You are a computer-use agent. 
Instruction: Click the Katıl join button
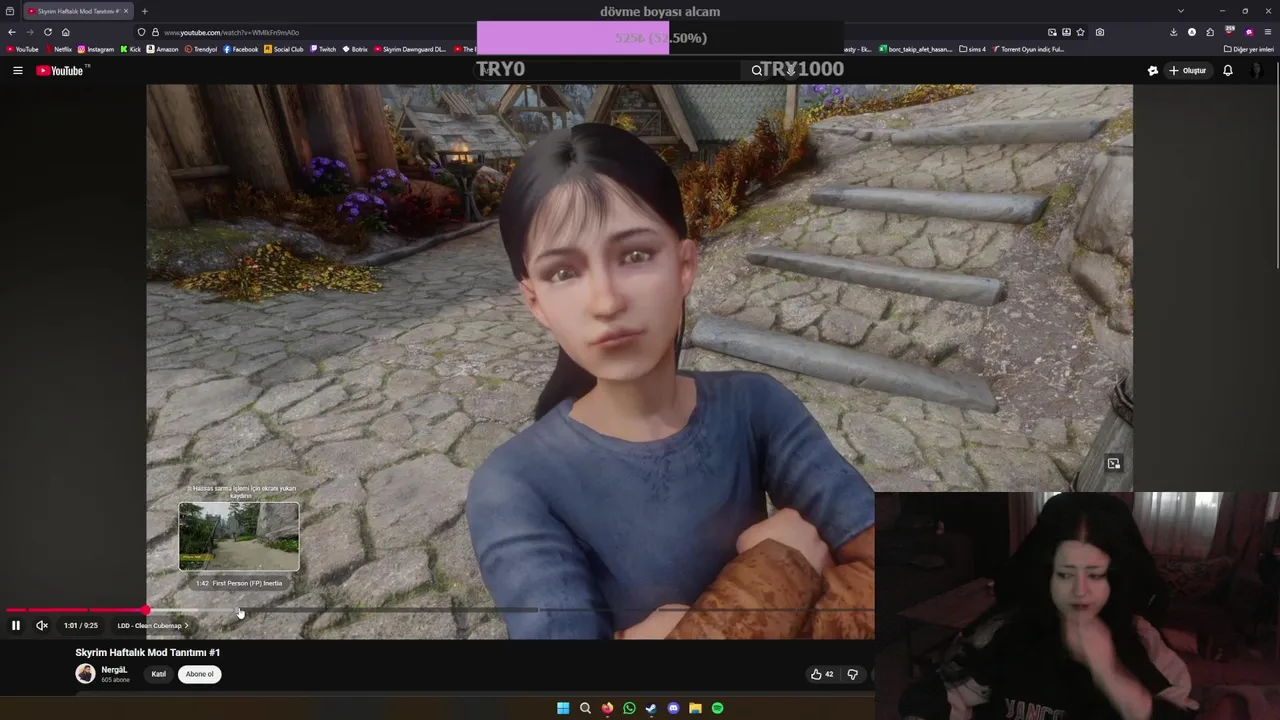tap(158, 674)
